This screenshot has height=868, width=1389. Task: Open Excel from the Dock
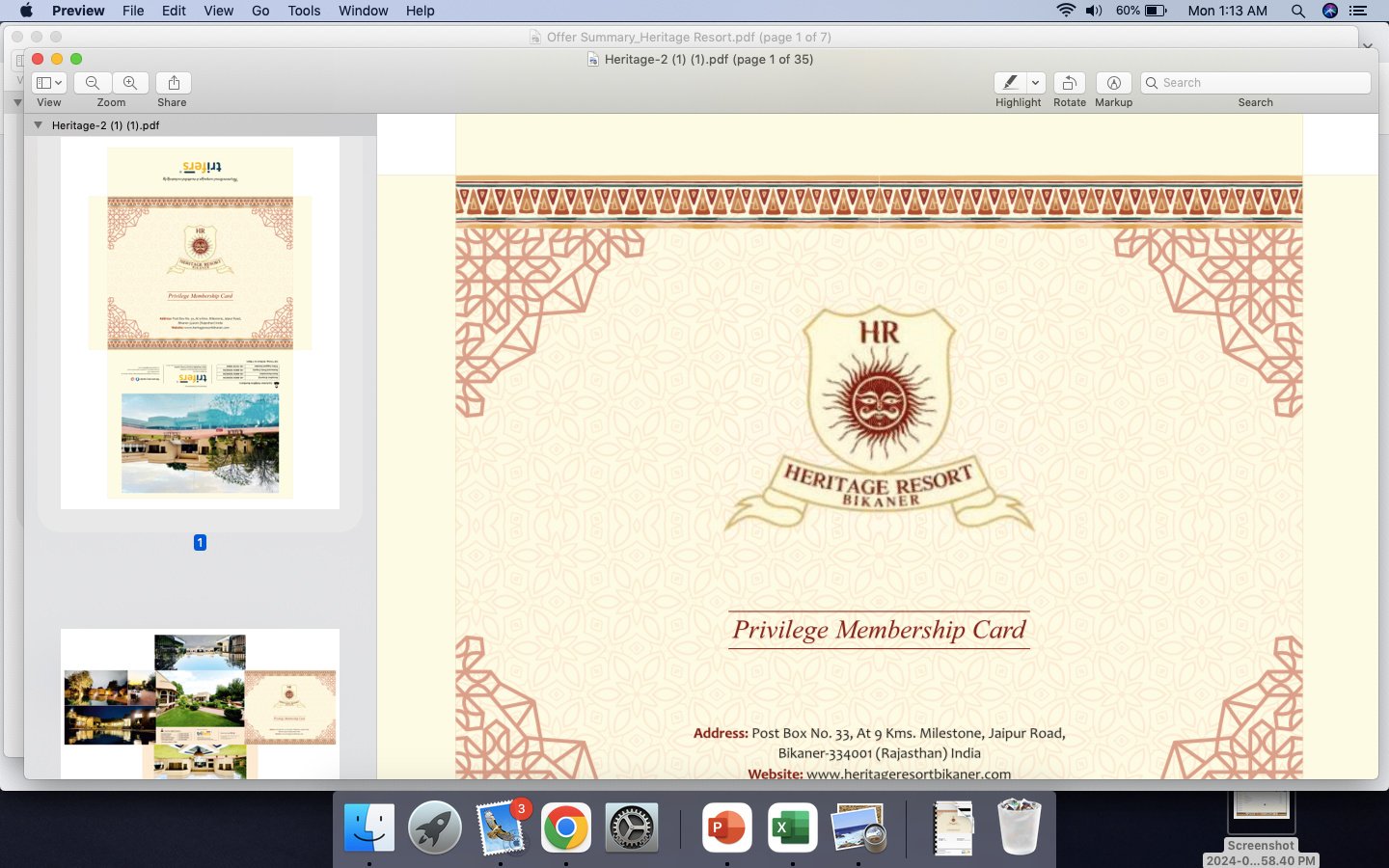(x=792, y=827)
